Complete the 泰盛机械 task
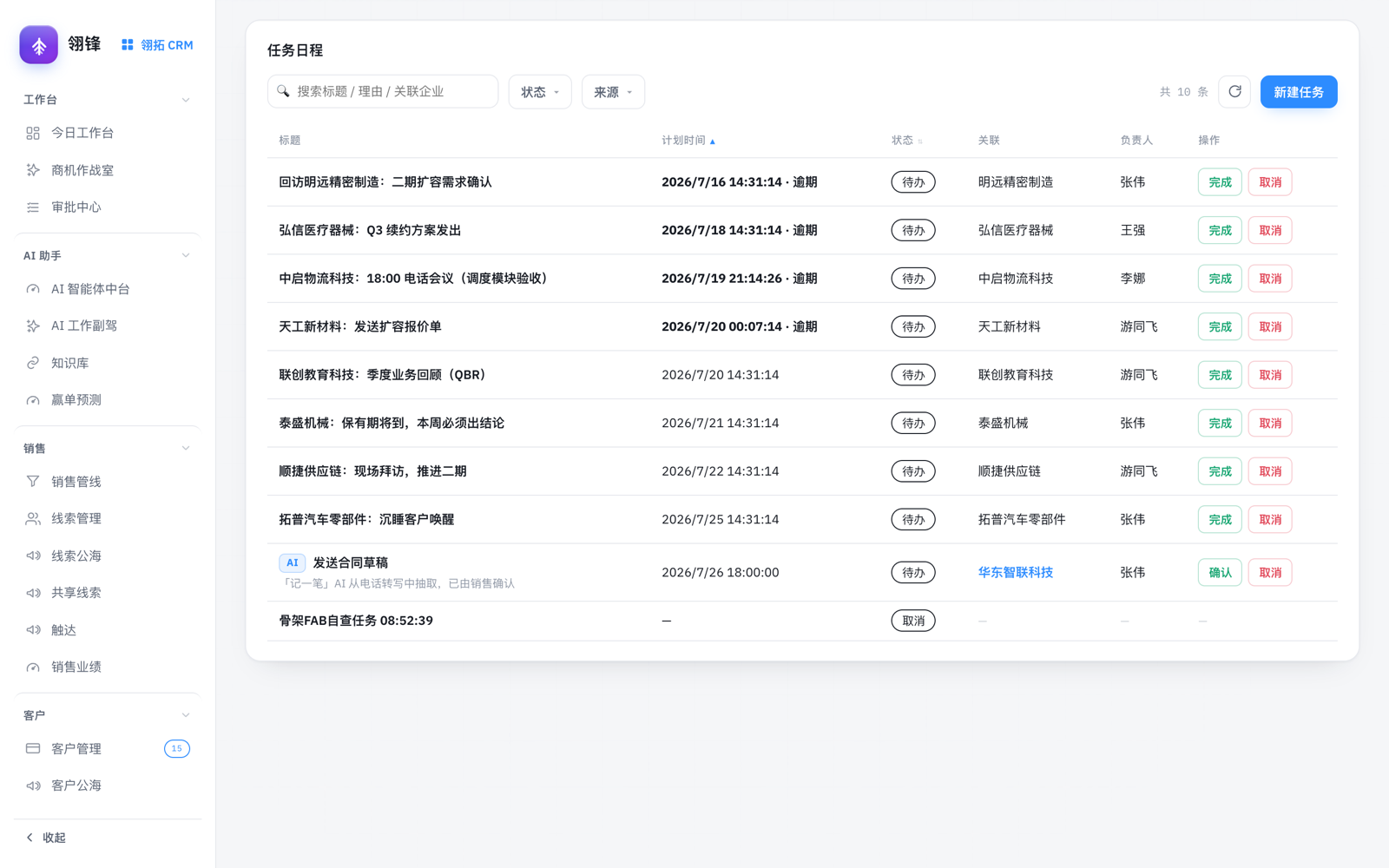1389x868 pixels. 1220,423
